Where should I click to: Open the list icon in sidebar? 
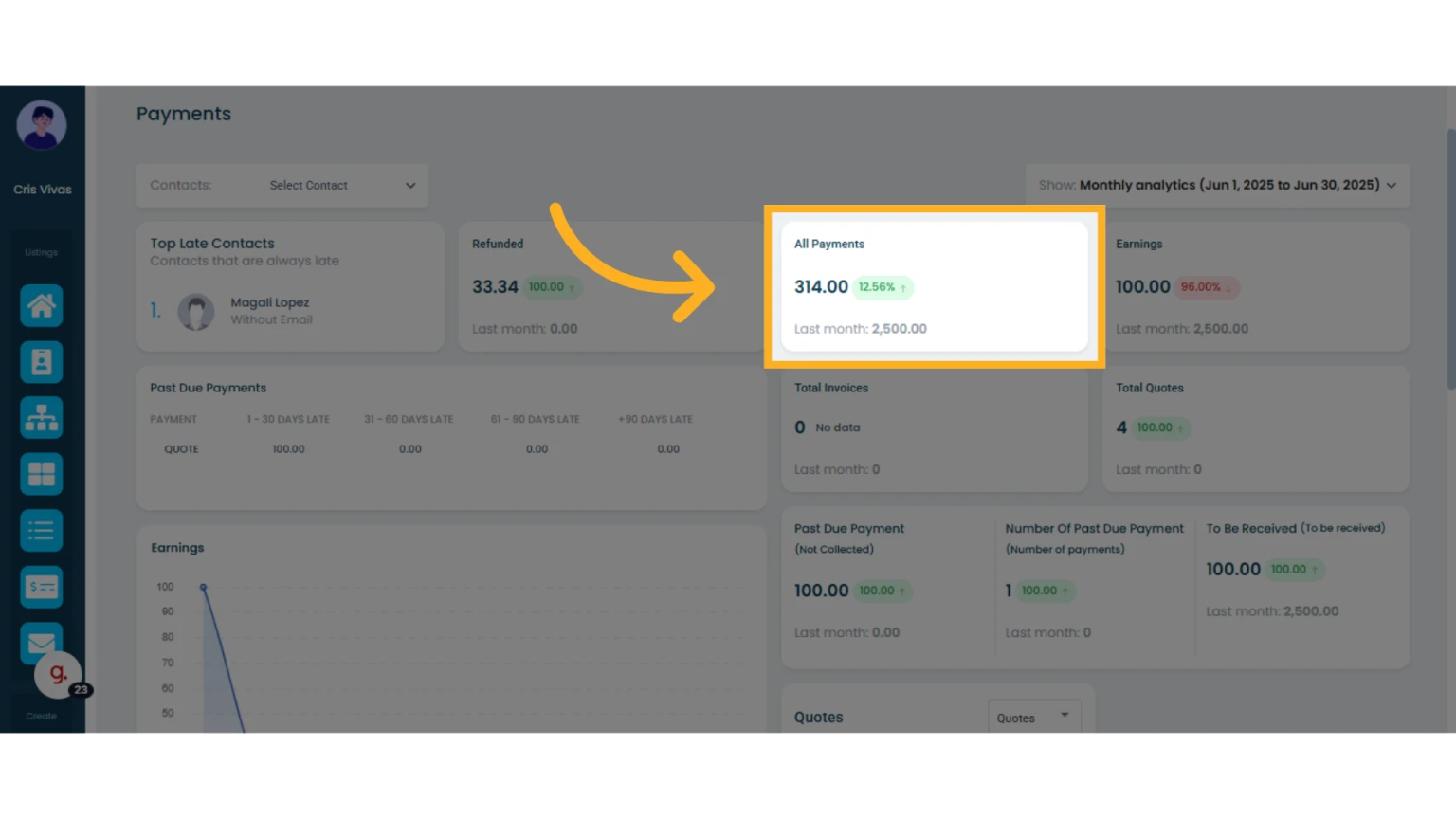[42, 531]
